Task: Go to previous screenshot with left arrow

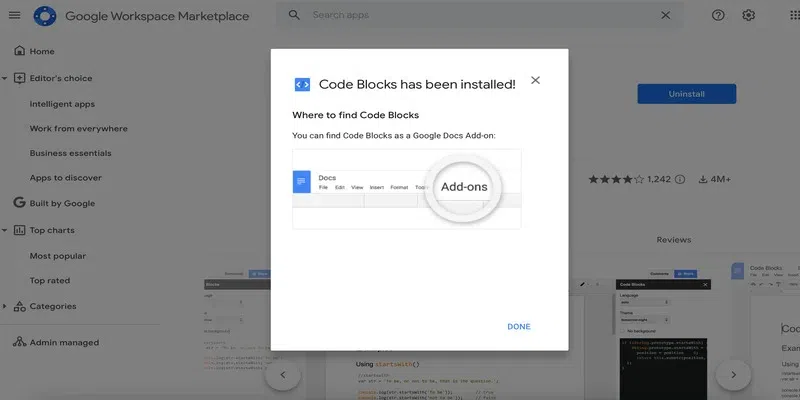Action: pos(283,375)
